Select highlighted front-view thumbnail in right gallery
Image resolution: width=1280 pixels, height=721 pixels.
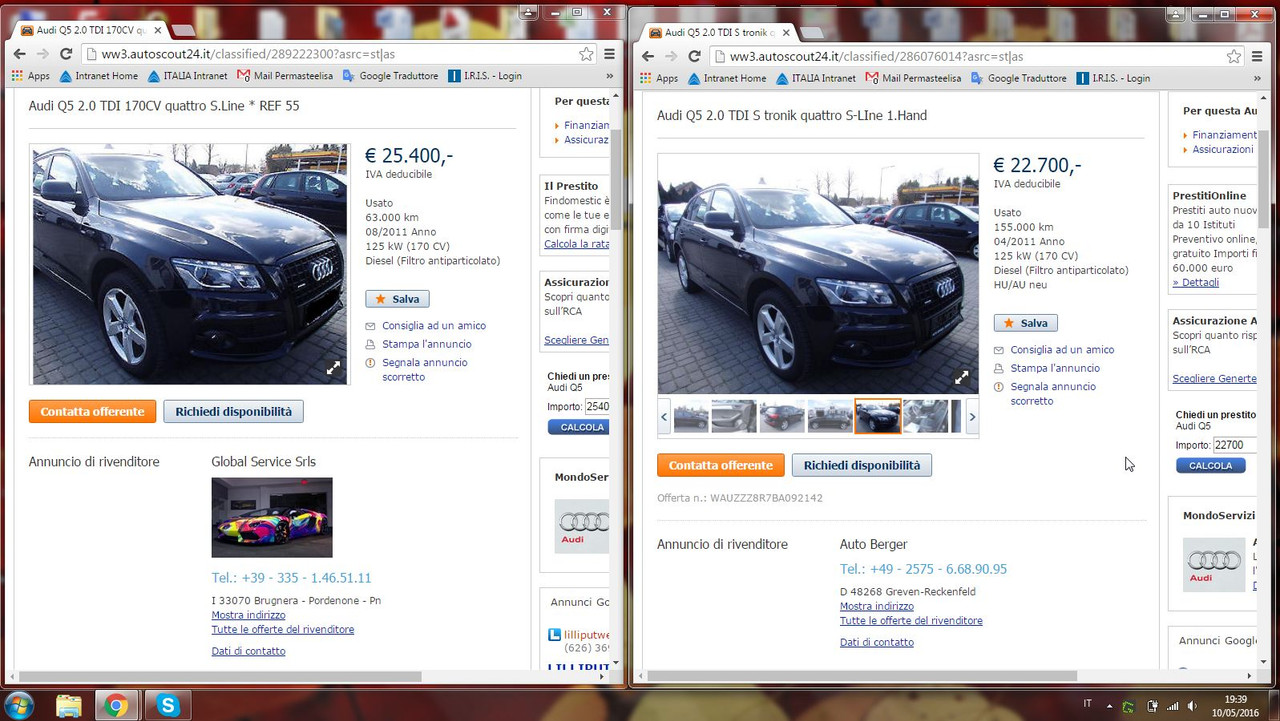878,416
